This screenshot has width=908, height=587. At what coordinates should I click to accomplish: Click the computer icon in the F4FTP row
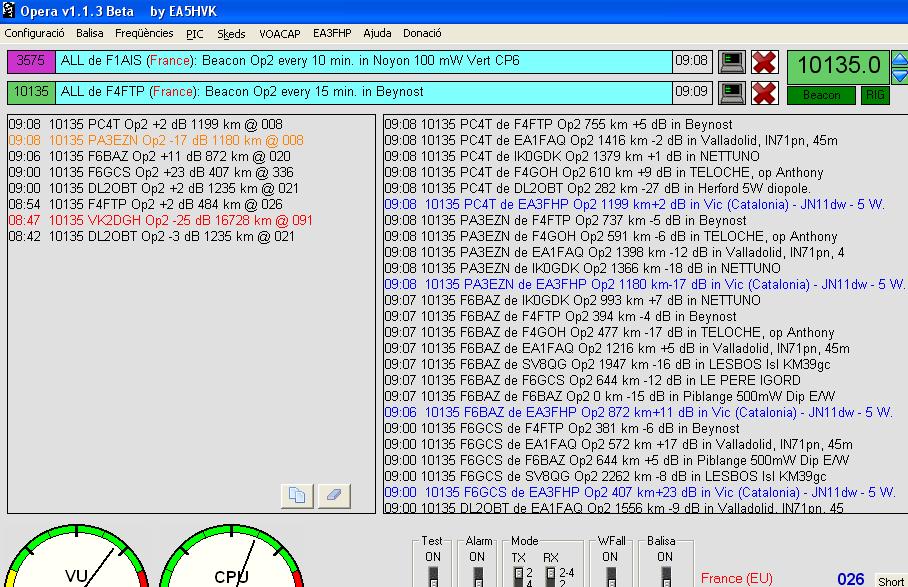click(x=733, y=93)
